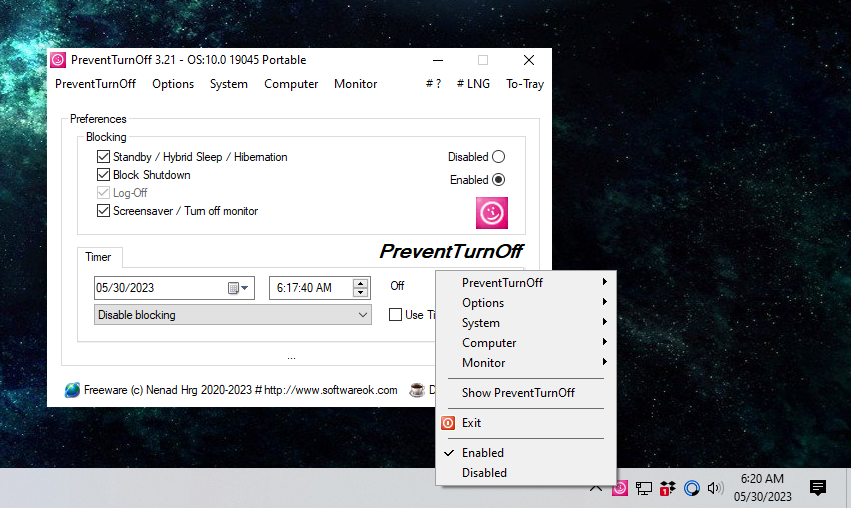Click Dropbox icon in system tray

[x=668, y=488]
